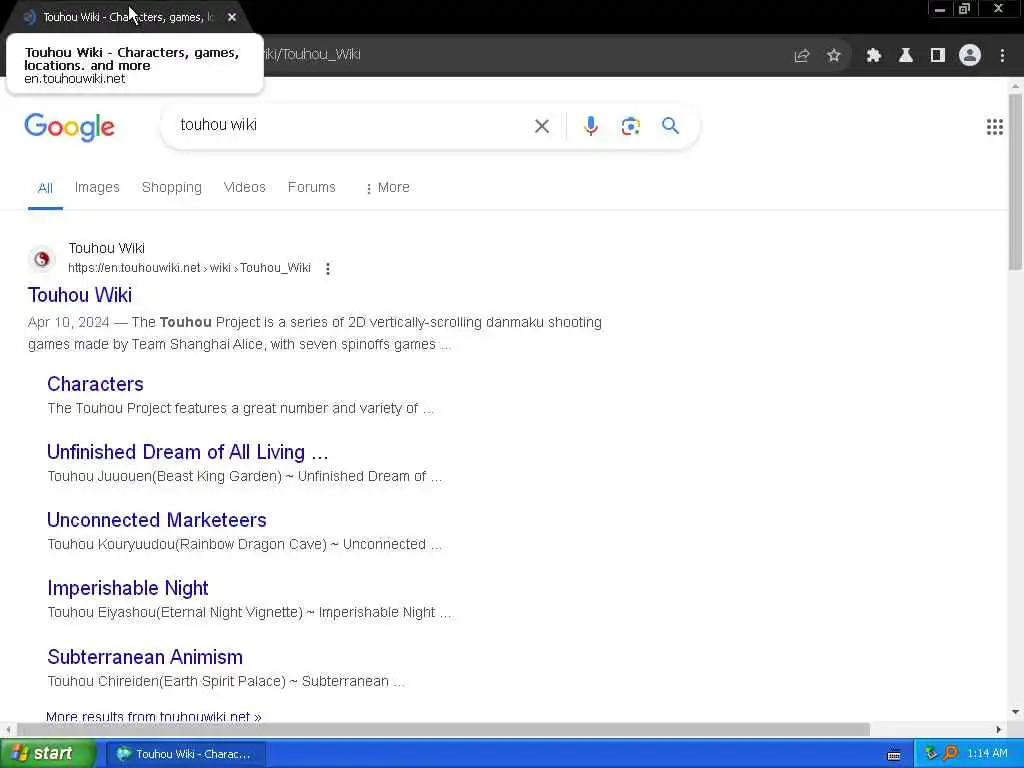Click the horizontal scrollbar thumb
The height and width of the screenshot is (768, 1024).
(443, 729)
